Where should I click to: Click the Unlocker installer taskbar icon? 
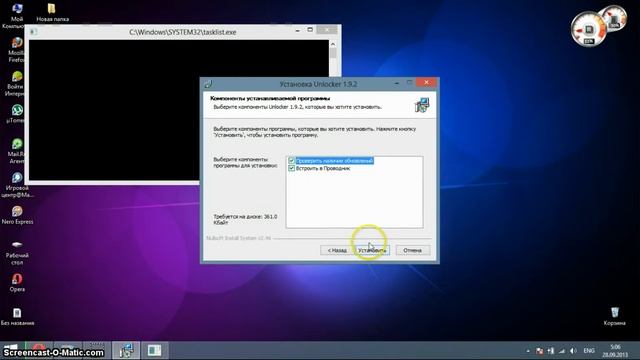[126, 351]
